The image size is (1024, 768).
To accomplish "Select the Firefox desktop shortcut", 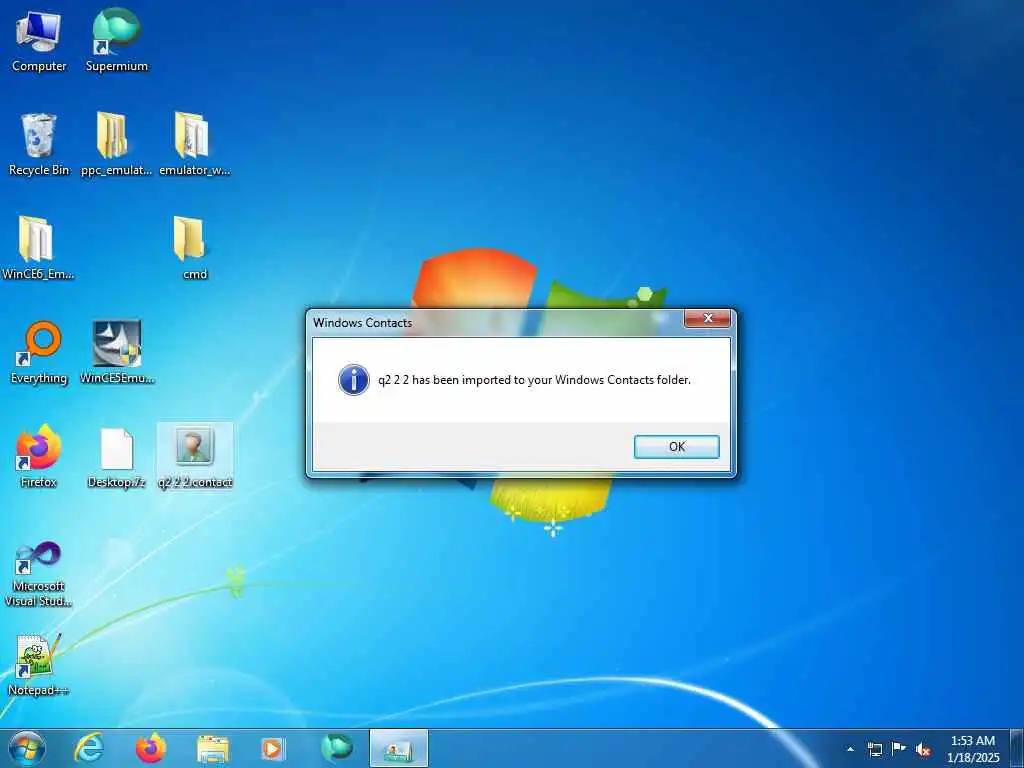I will [x=39, y=456].
